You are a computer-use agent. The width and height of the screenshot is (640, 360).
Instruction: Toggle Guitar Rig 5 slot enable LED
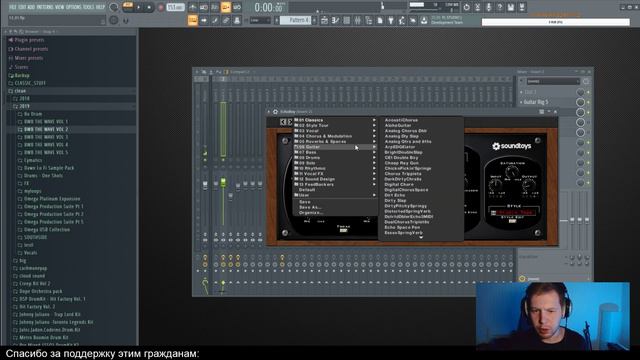coord(588,102)
